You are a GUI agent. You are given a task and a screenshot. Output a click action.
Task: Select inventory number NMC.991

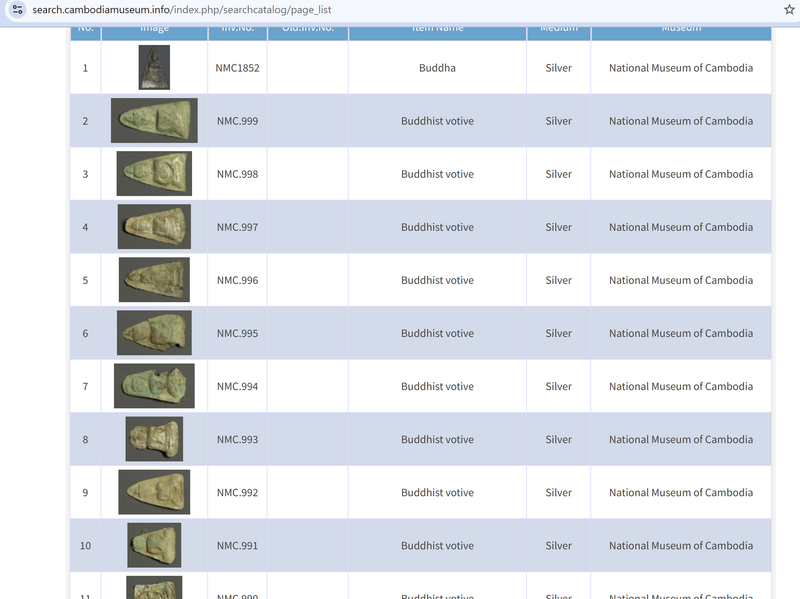pos(237,545)
